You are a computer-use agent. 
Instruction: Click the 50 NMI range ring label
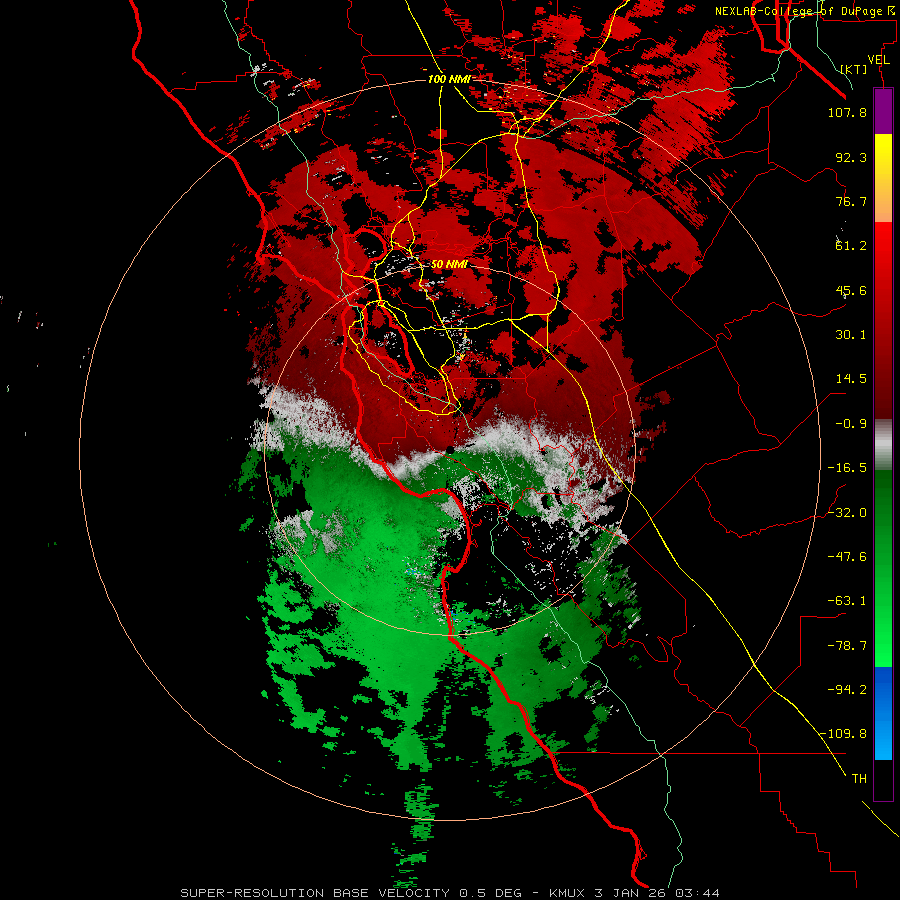click(x=449, y=265)
